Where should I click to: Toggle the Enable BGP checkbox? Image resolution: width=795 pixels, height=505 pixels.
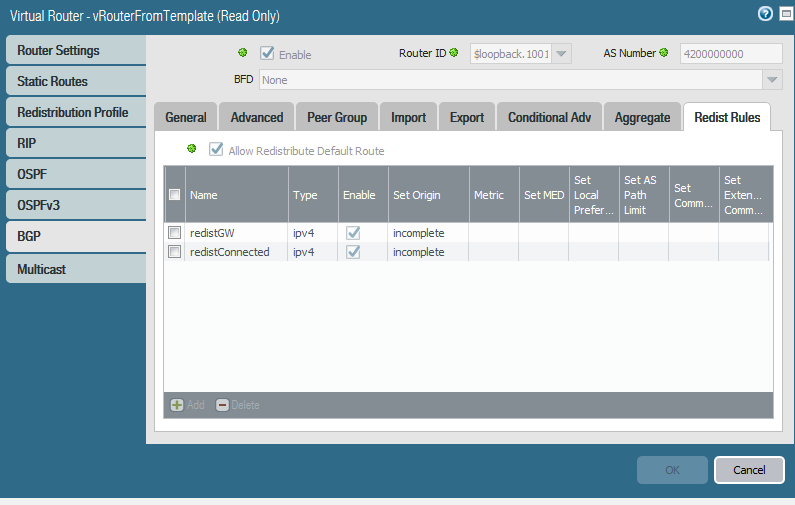point(267,54)
